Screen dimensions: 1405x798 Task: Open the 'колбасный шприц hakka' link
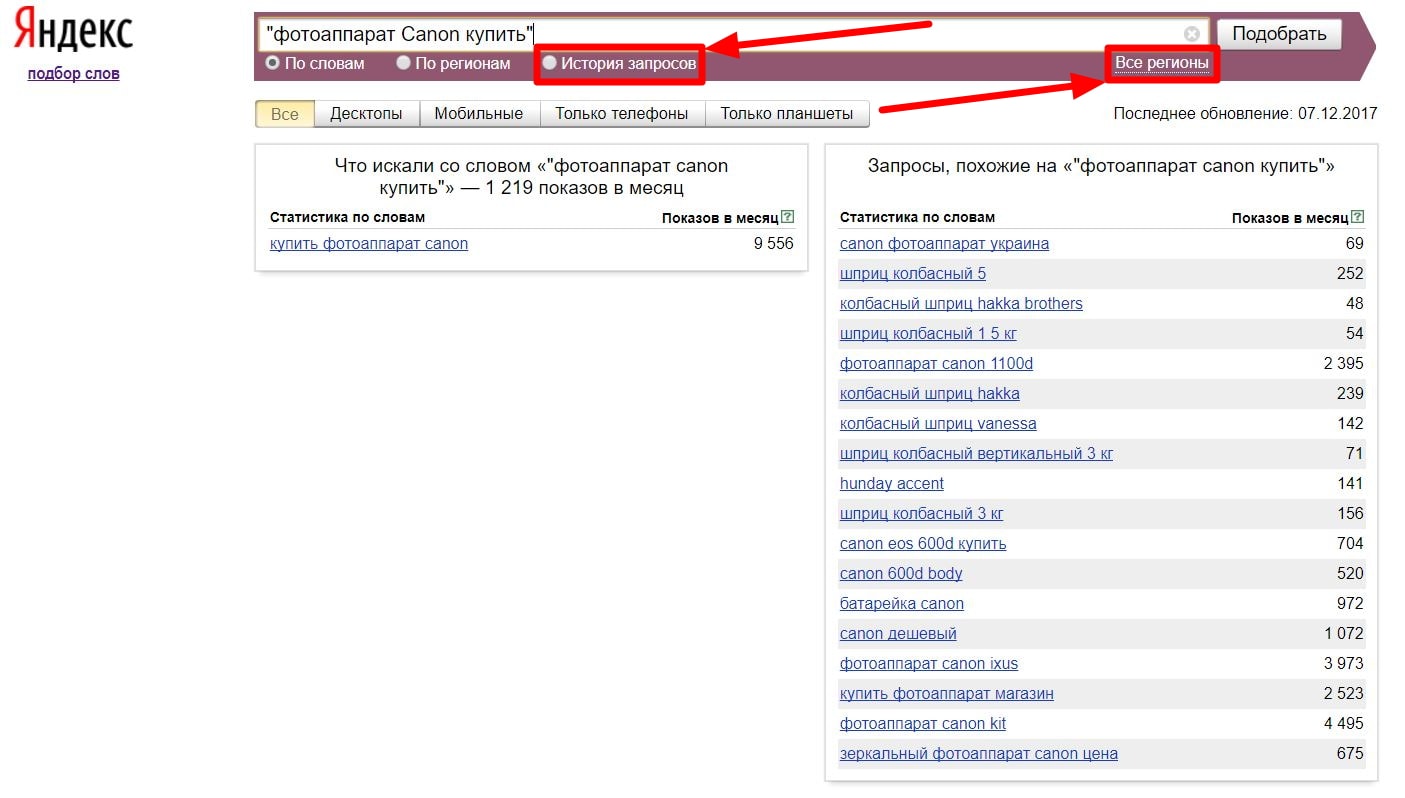point(930,394)
